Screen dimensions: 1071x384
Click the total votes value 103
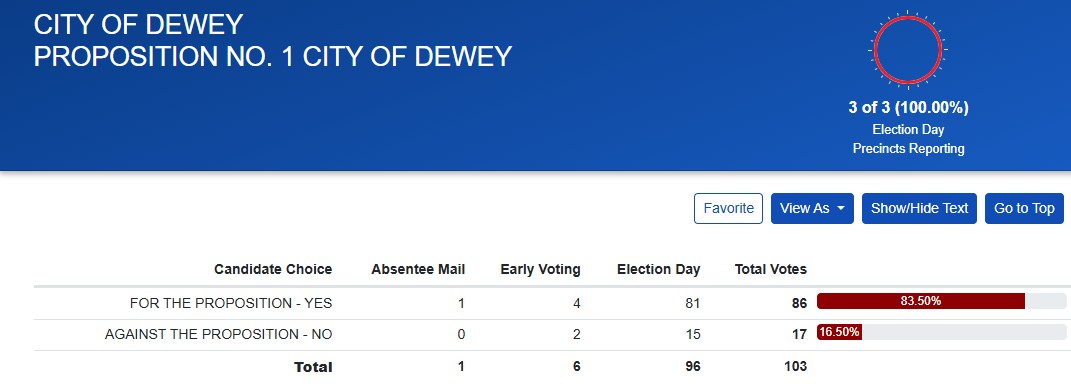click(x=795, y=366)
